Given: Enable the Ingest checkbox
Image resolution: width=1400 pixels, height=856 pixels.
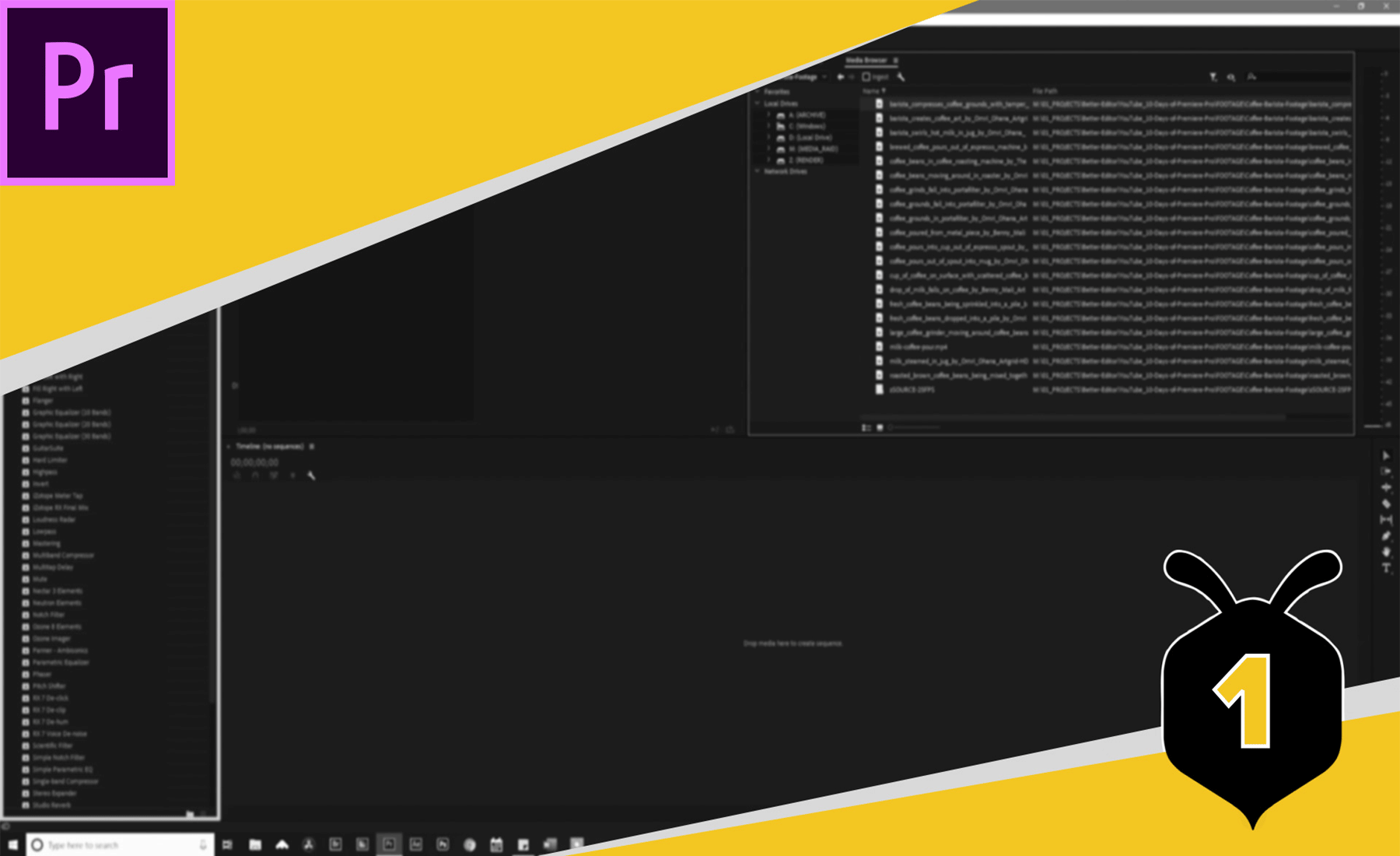Looking at the screenshot, I should [866, 77].
